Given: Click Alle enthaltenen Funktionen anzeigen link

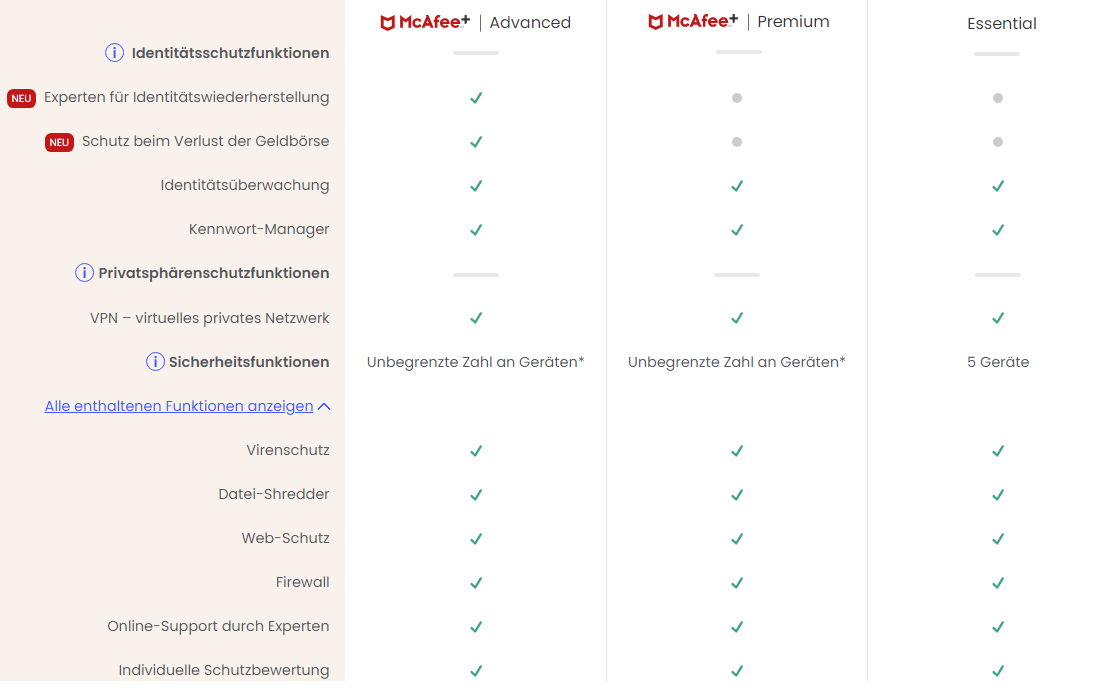Looking at the screenshot, I should tap(179, 406).
